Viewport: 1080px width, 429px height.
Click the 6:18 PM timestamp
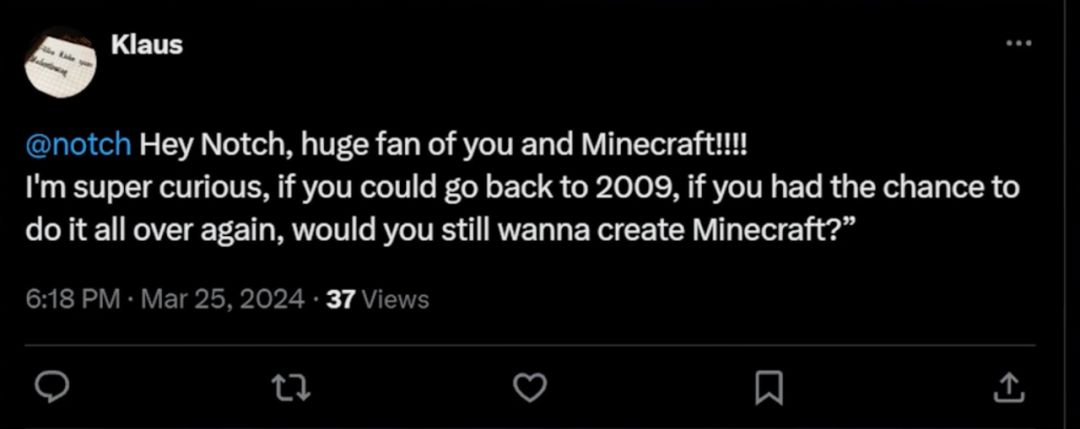click(x=72, y=299)
